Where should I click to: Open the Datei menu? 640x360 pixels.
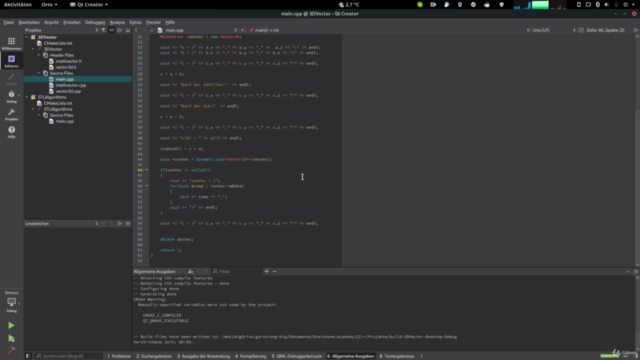click(x=9, y=22)
